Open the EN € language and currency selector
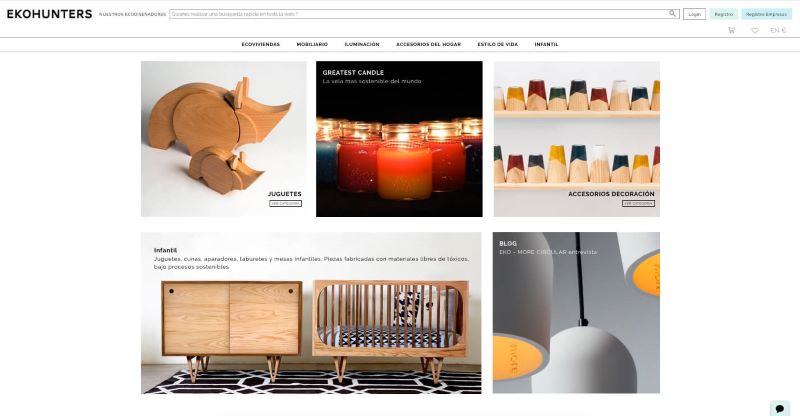 click(x=778, y=31)
